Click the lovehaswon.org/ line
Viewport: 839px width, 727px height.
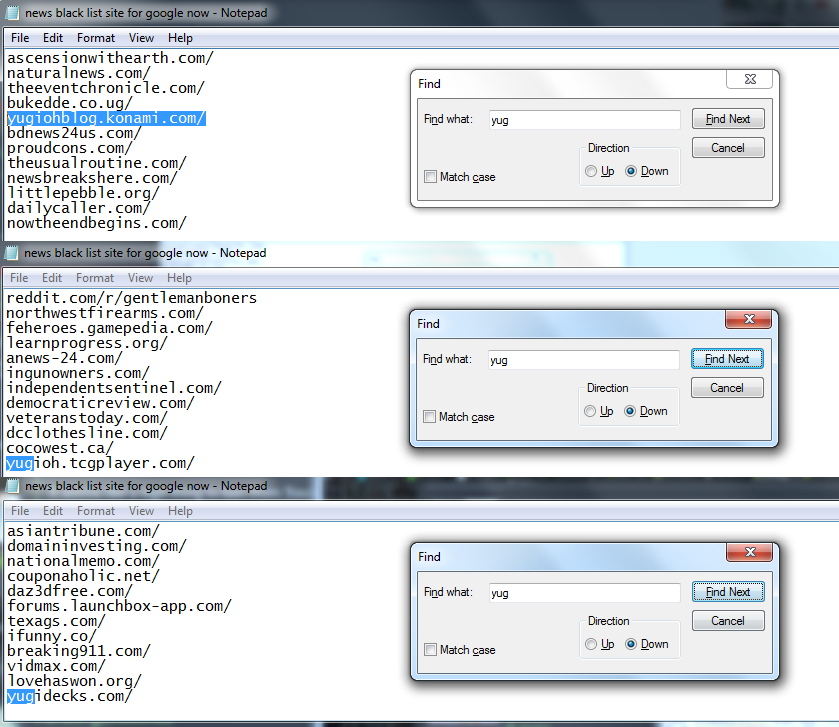[74, 680]
